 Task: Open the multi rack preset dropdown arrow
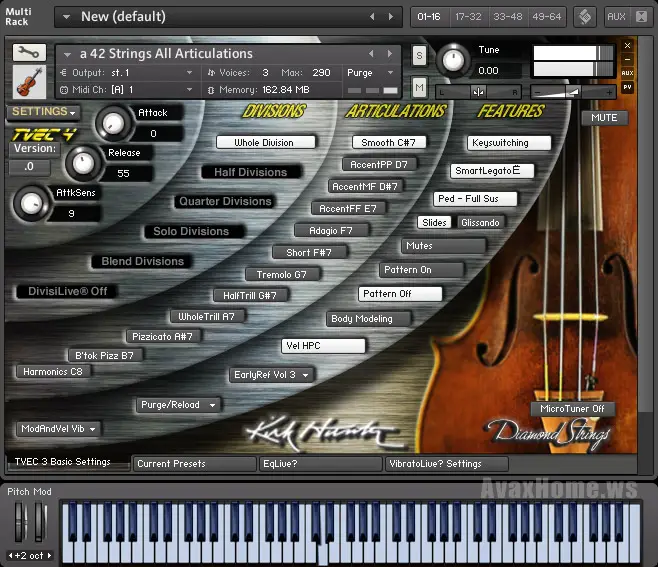coord(66,17)
